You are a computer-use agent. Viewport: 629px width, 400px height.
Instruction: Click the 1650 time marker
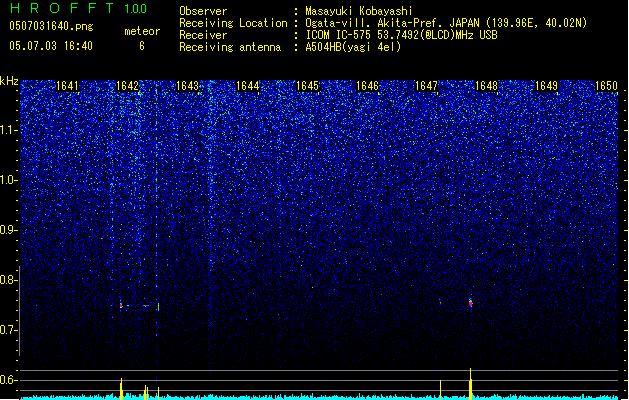click(x=606, y=85)
